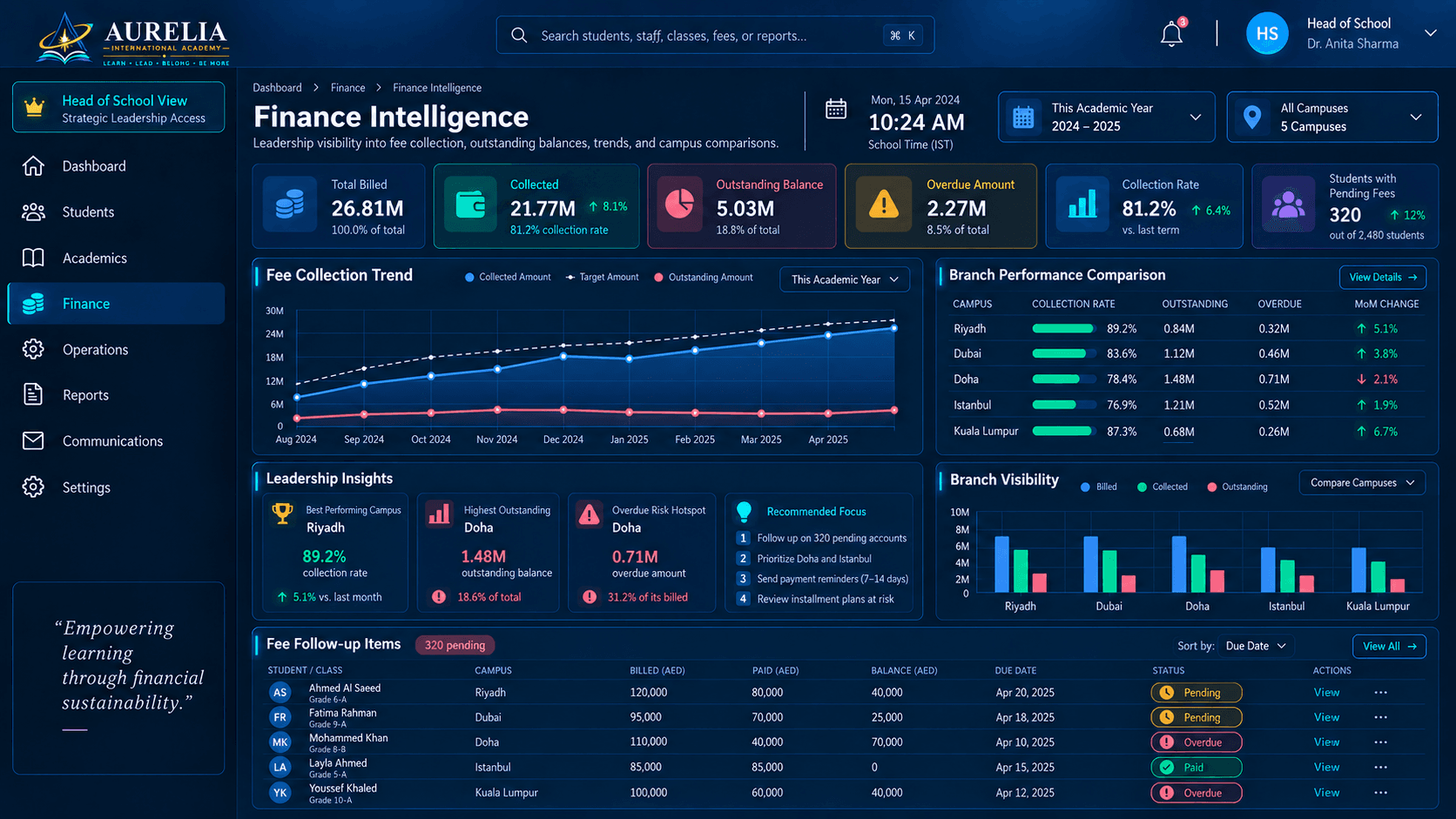Open the All Campuses selector

click(1332, 117)
